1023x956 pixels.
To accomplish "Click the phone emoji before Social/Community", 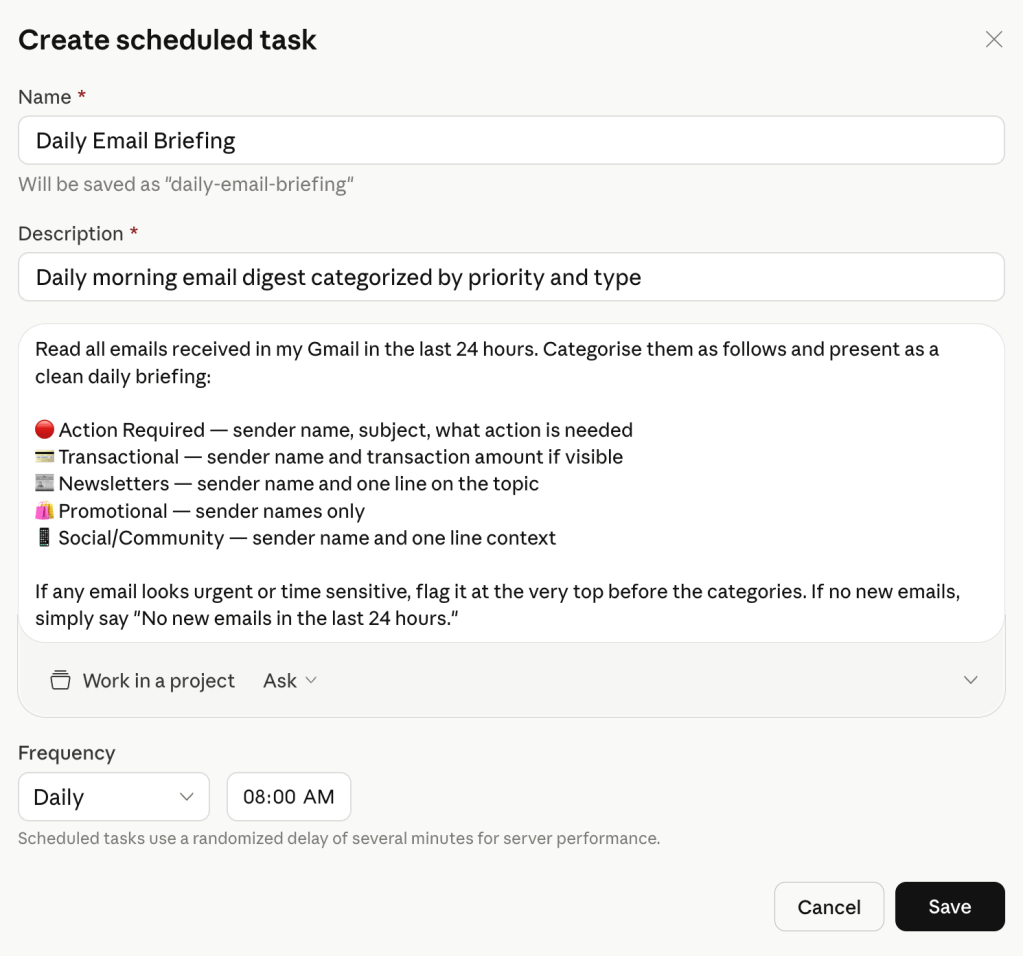I will click(x=44, y=538).
